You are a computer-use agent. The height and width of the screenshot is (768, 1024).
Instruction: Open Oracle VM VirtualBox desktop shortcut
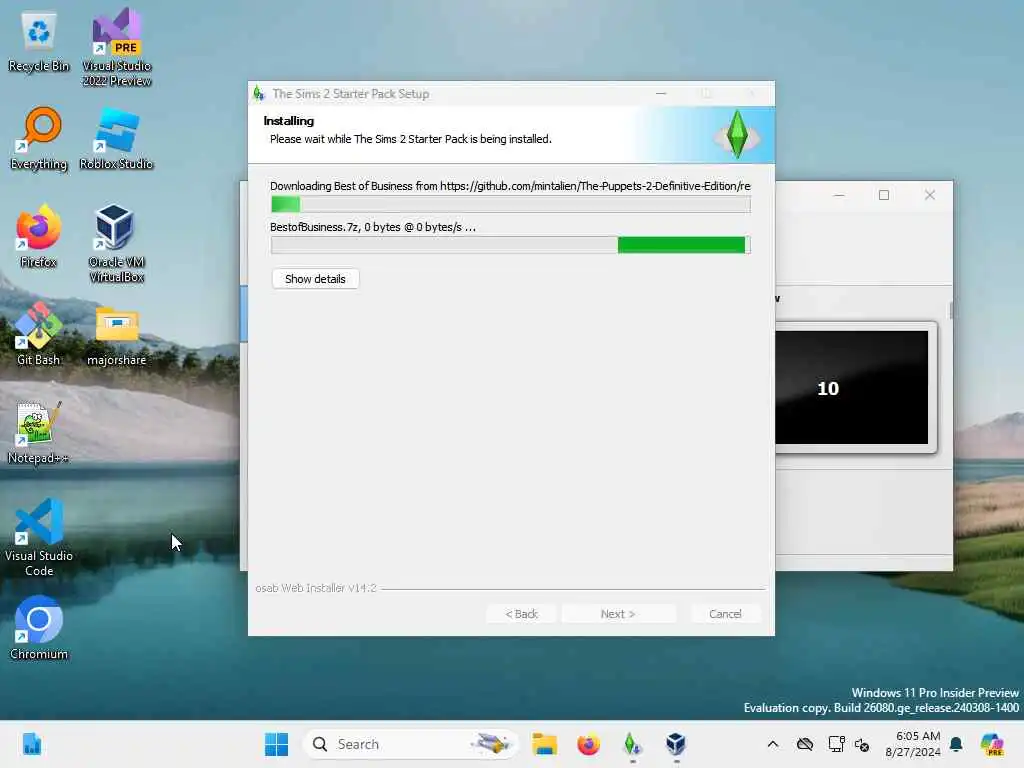pos(116,243)
